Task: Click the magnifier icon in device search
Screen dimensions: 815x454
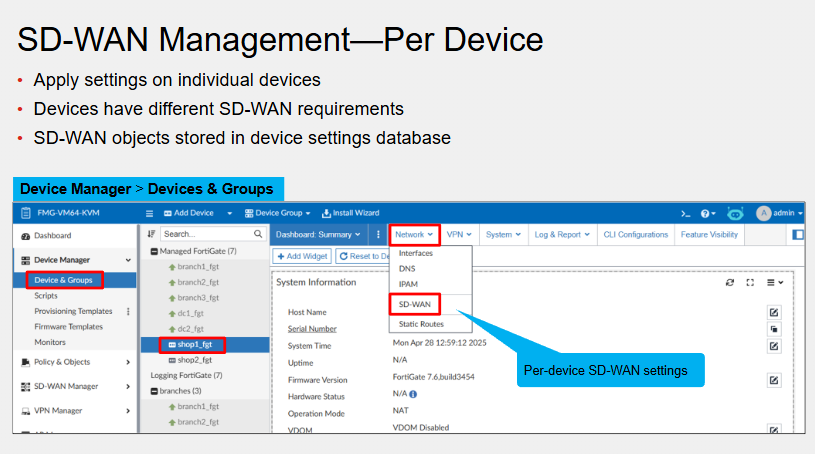Action: click(x=258, y=234)
